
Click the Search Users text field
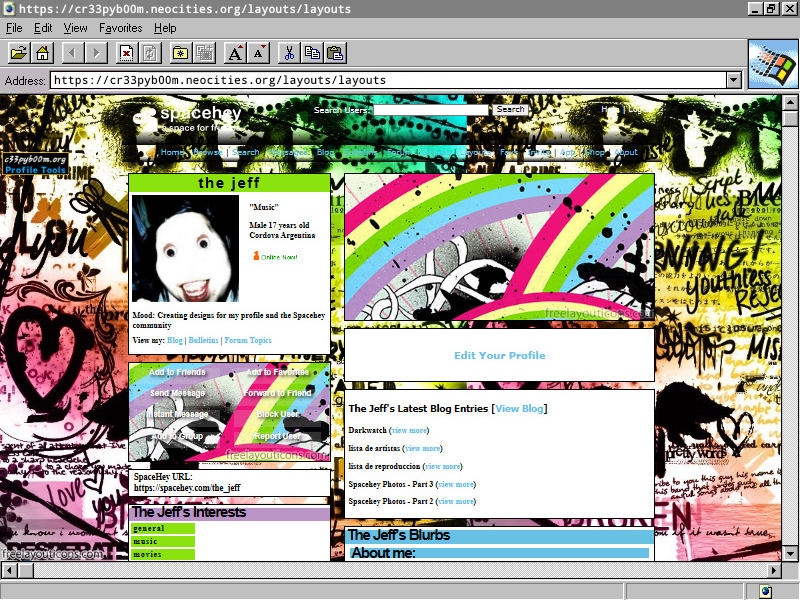[x=431, y=110]
